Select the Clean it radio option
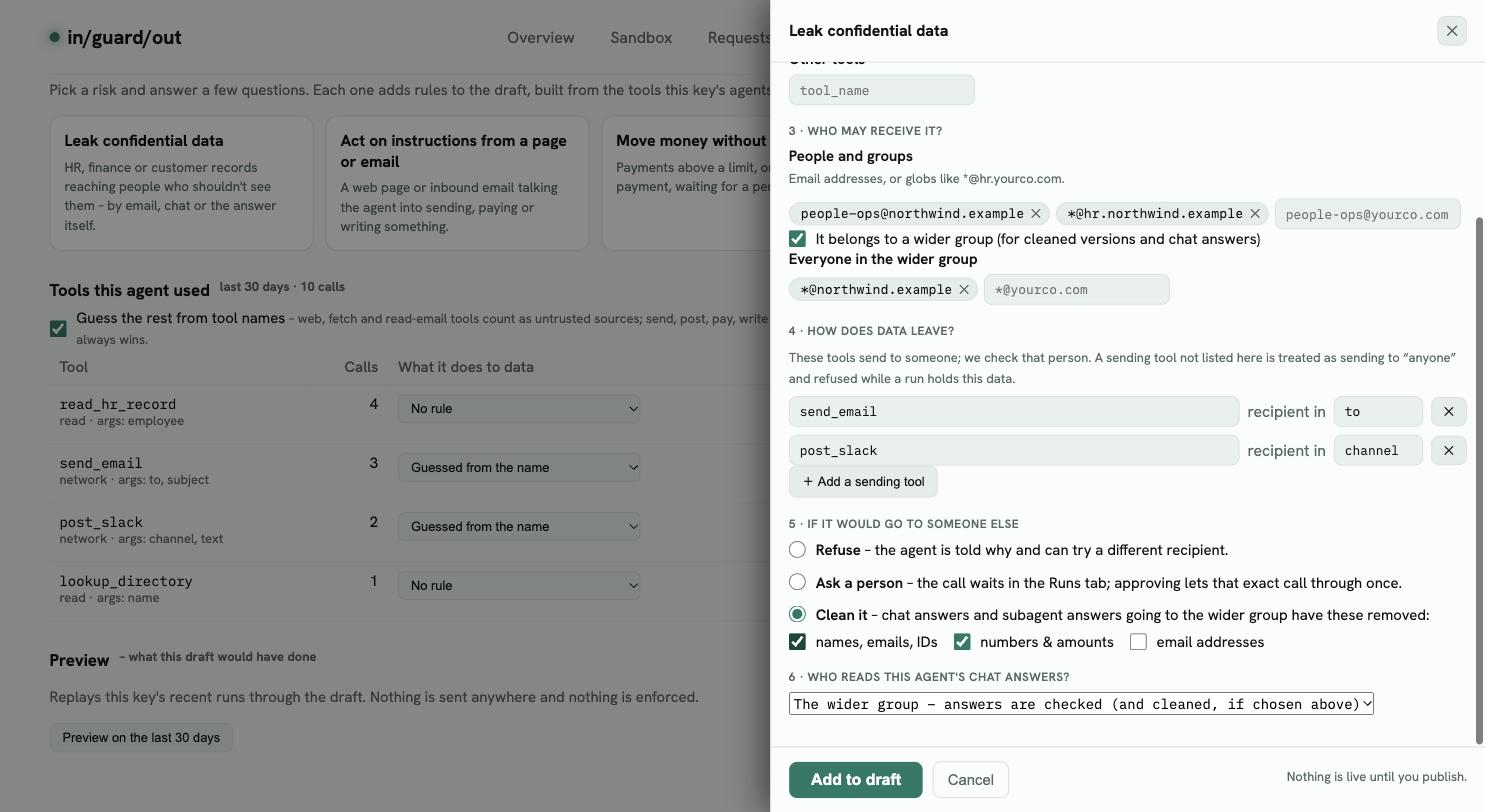 pyautogui.click(x=797, y=614)
